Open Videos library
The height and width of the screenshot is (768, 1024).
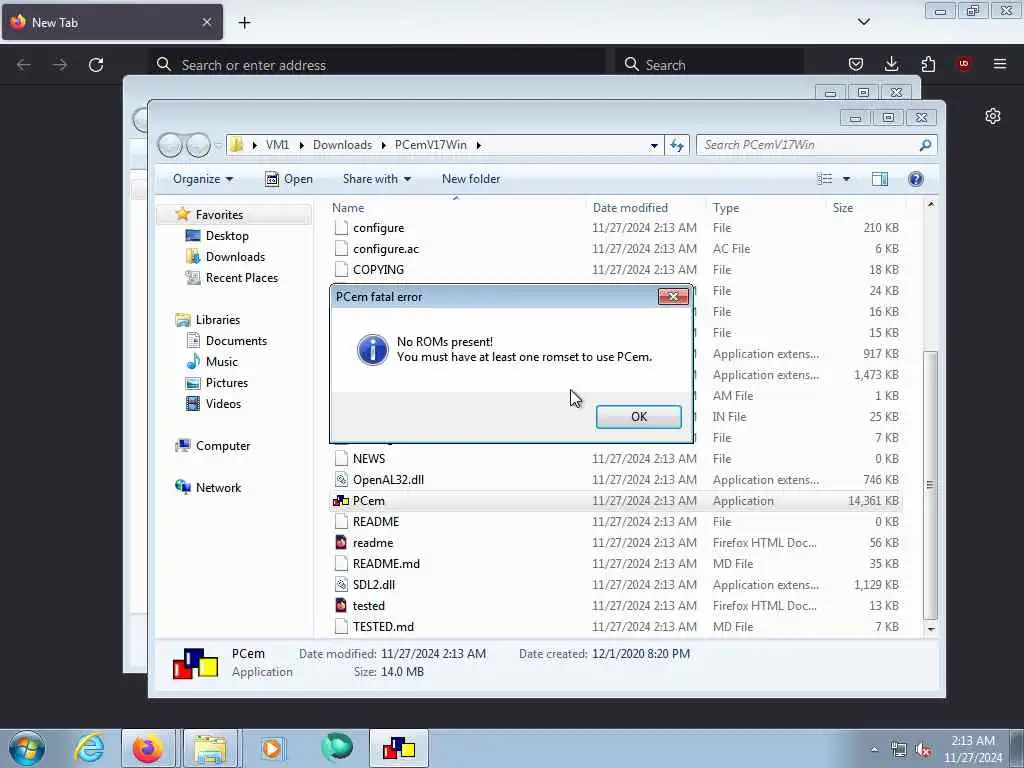(x=223, y=404)
